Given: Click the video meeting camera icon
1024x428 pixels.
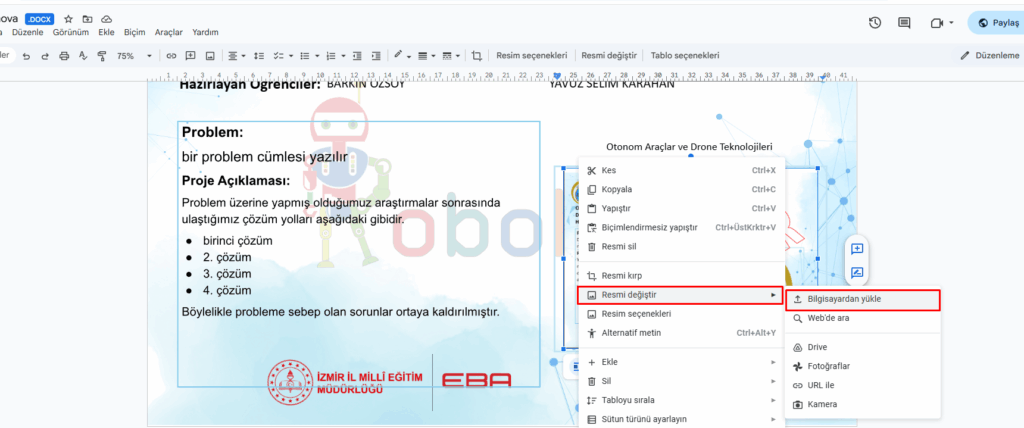Looking at the screenshot, I should click(937, 23).
